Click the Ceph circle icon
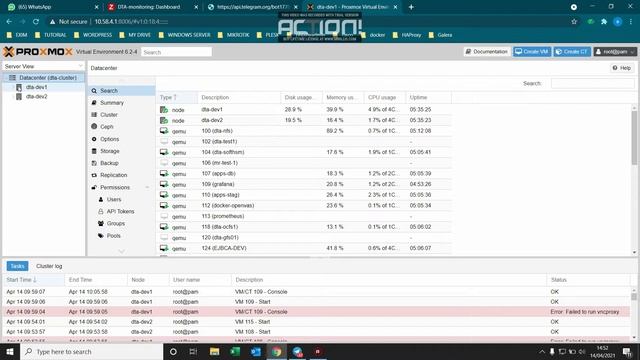This screenshot has height=360, width=640. (x=94, y=127)
